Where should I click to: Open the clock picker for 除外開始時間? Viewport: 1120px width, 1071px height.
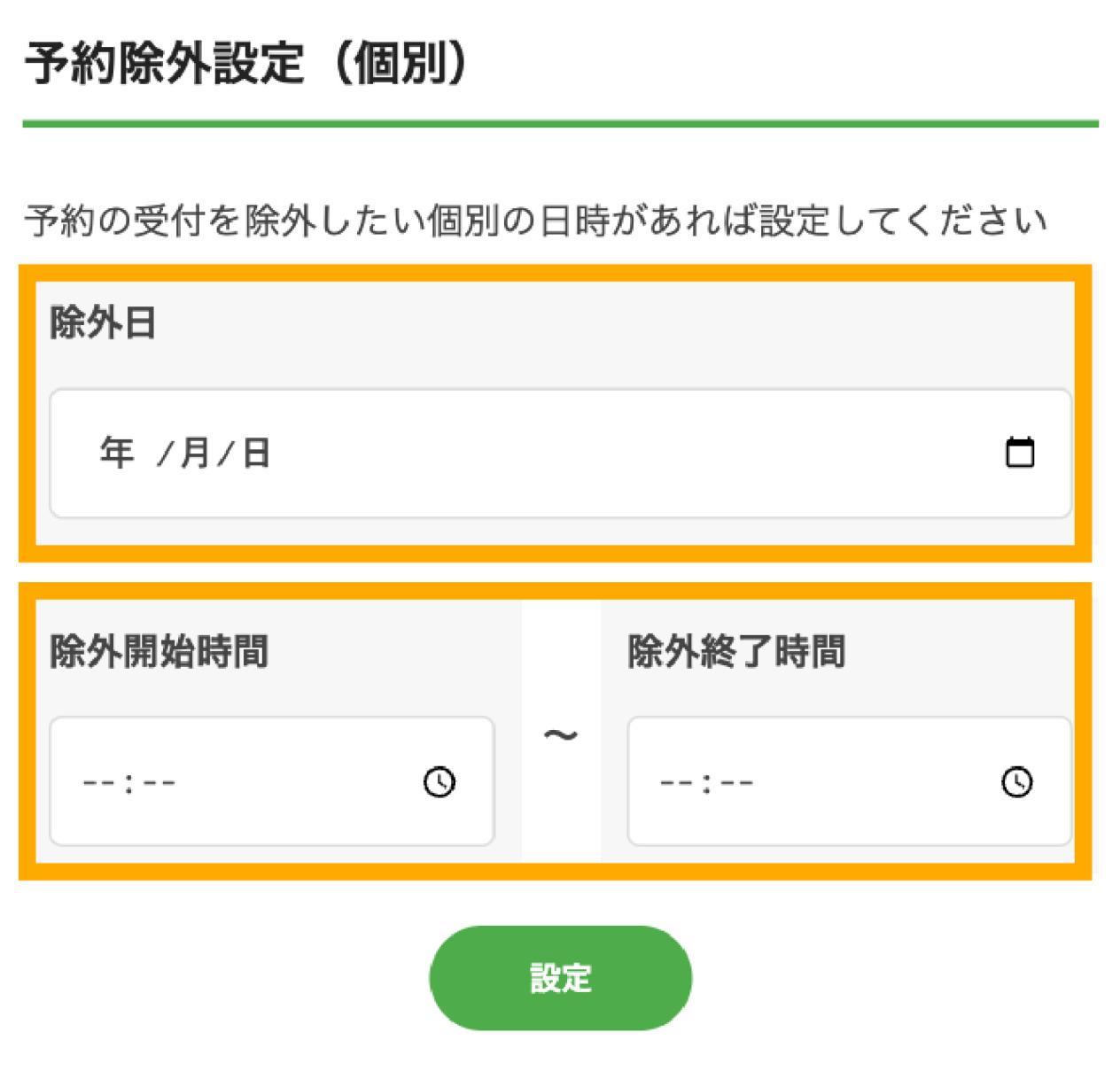439,781
